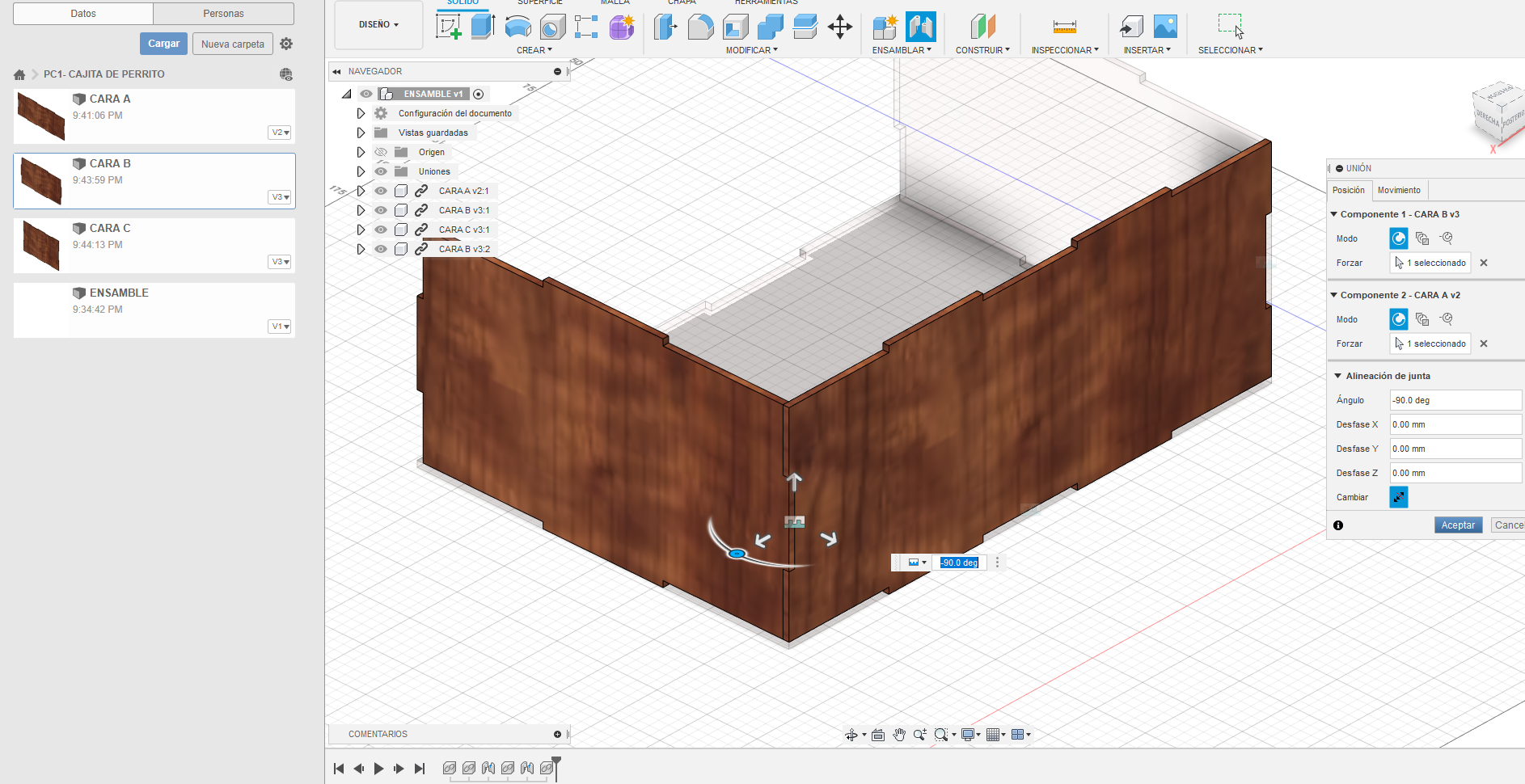This screenshot has height=784, width=1525.
Task: Activate ENSAMBLE v1 component radio button
Action: point(479,94)
